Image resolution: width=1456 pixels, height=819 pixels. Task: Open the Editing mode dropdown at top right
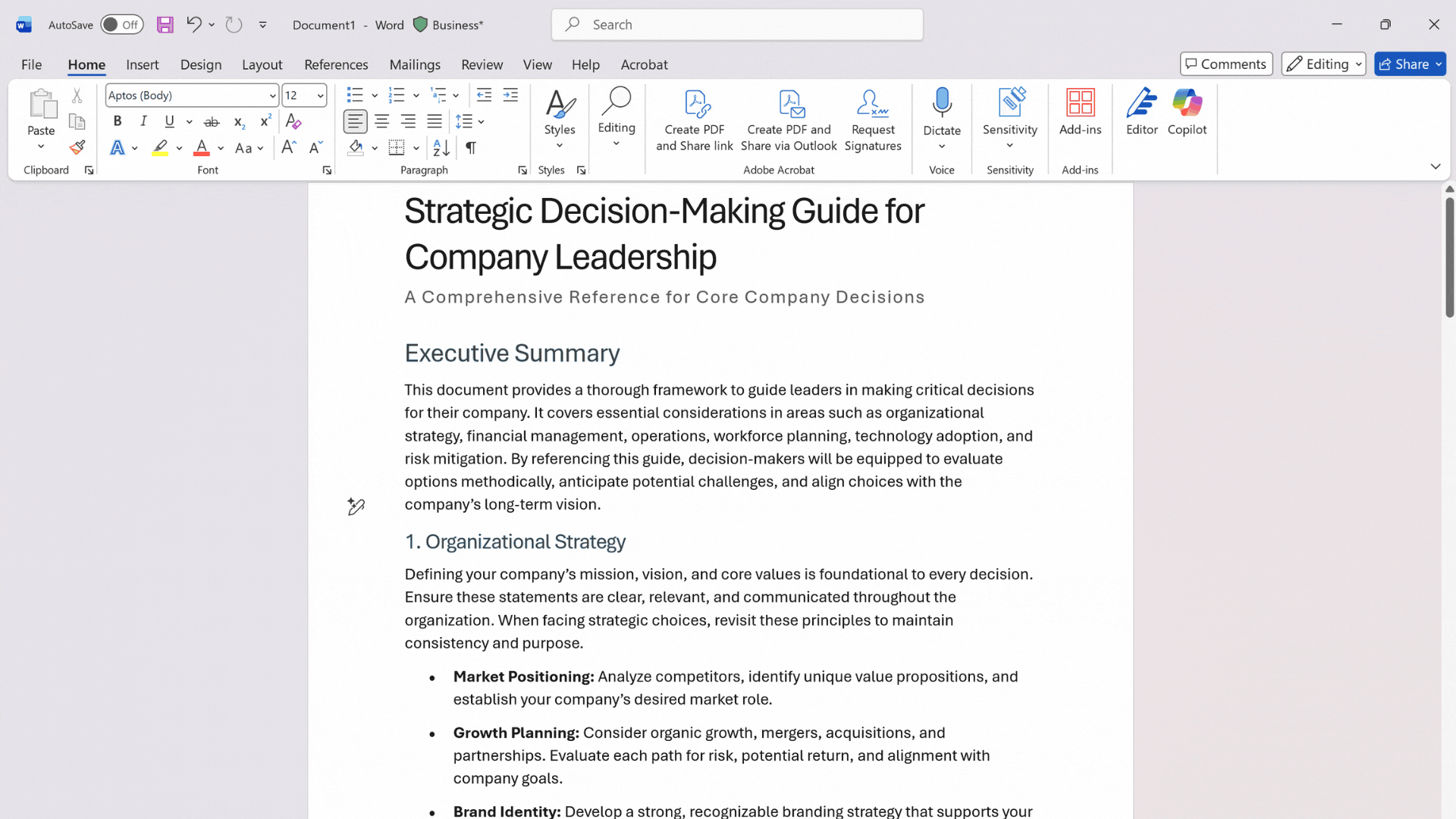click(x=1323, y=64)
